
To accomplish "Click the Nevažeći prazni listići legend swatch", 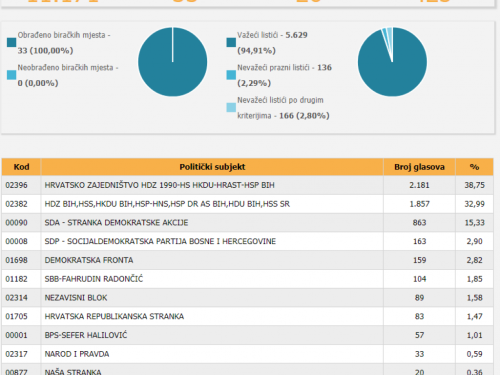I will click(231, 75).
